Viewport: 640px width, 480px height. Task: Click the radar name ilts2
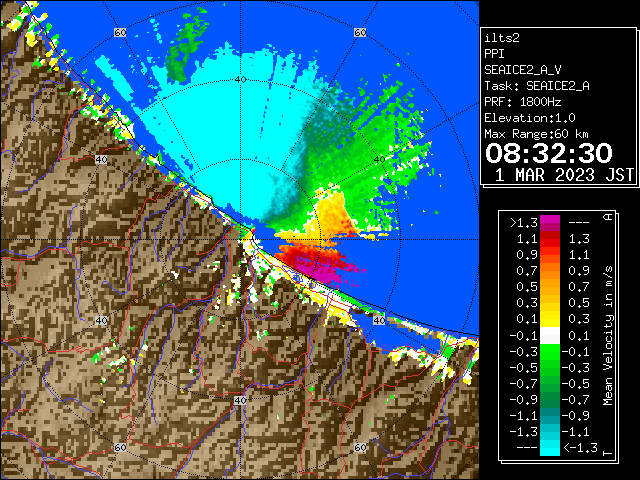502,38
